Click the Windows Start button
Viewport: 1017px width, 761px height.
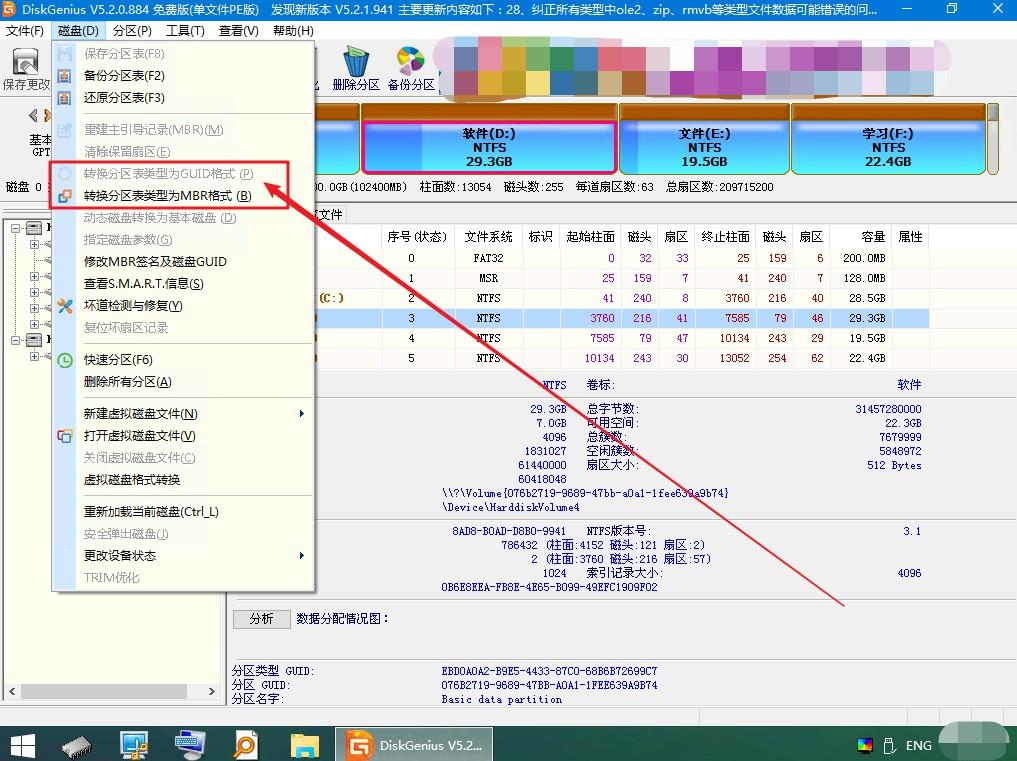[21, 744]
